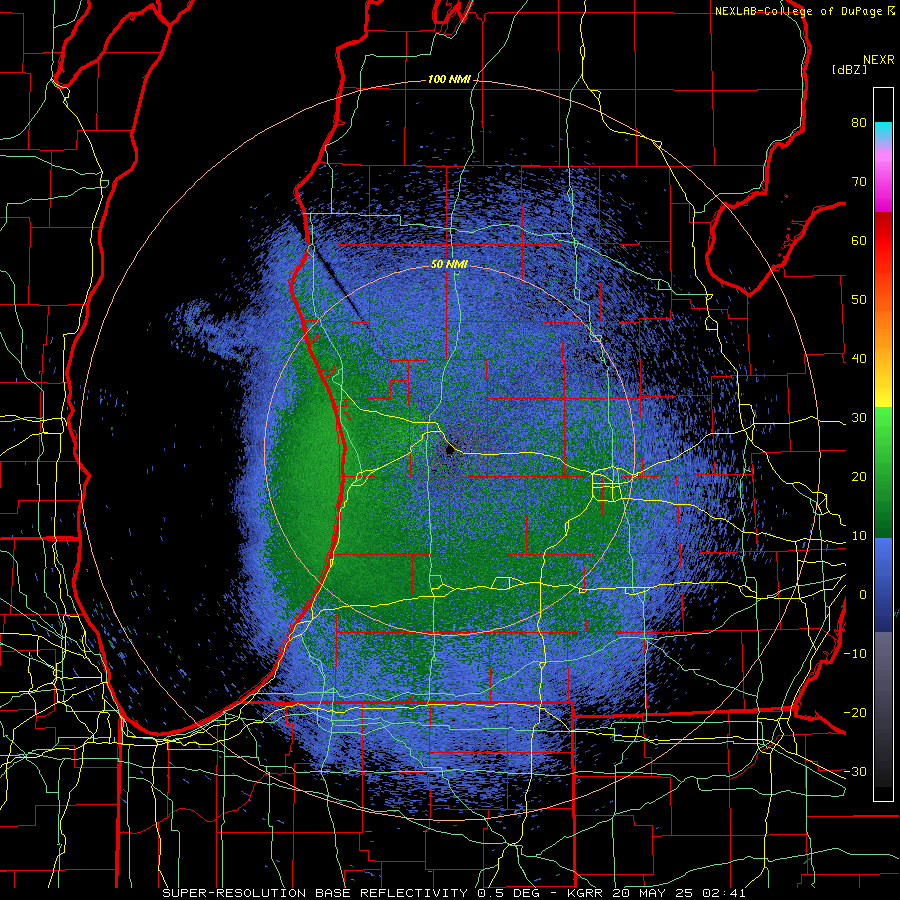This screenshot has width=900, height=900.
Task: Click the black radar site dot at center
Action: tap(449, 452)
